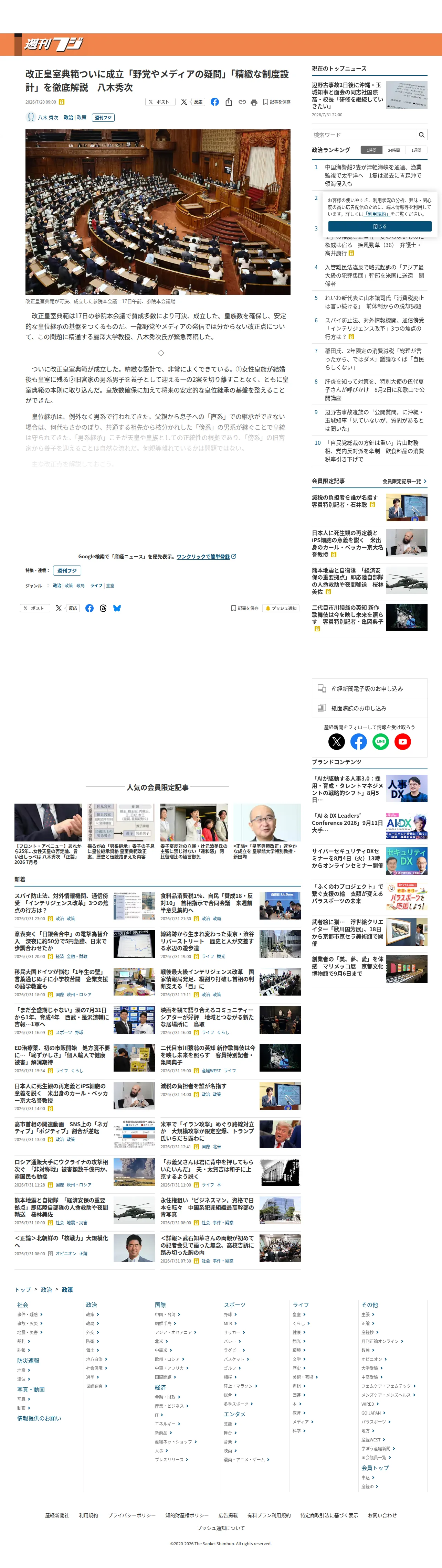Click the 皇室 genre link under ジャンル

(110, 586)
